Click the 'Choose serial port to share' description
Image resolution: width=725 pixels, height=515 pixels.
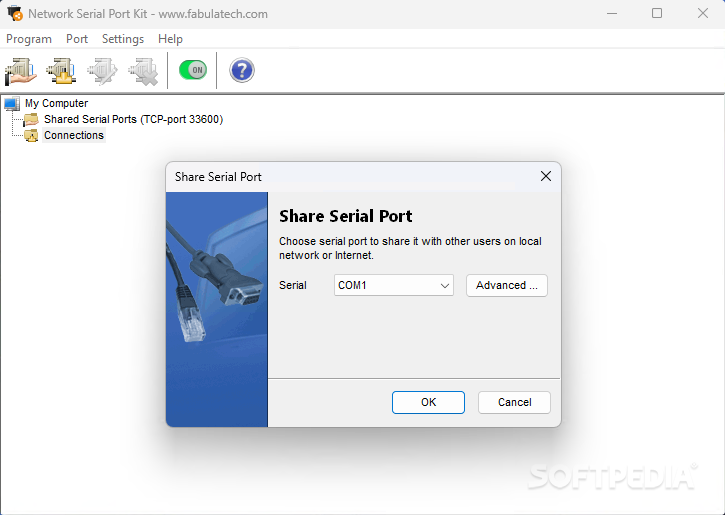point(410,248)
